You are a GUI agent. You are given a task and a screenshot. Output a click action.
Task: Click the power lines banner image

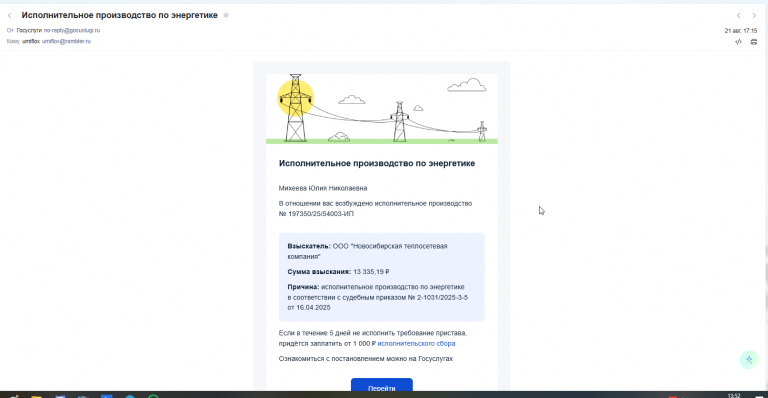382,109
